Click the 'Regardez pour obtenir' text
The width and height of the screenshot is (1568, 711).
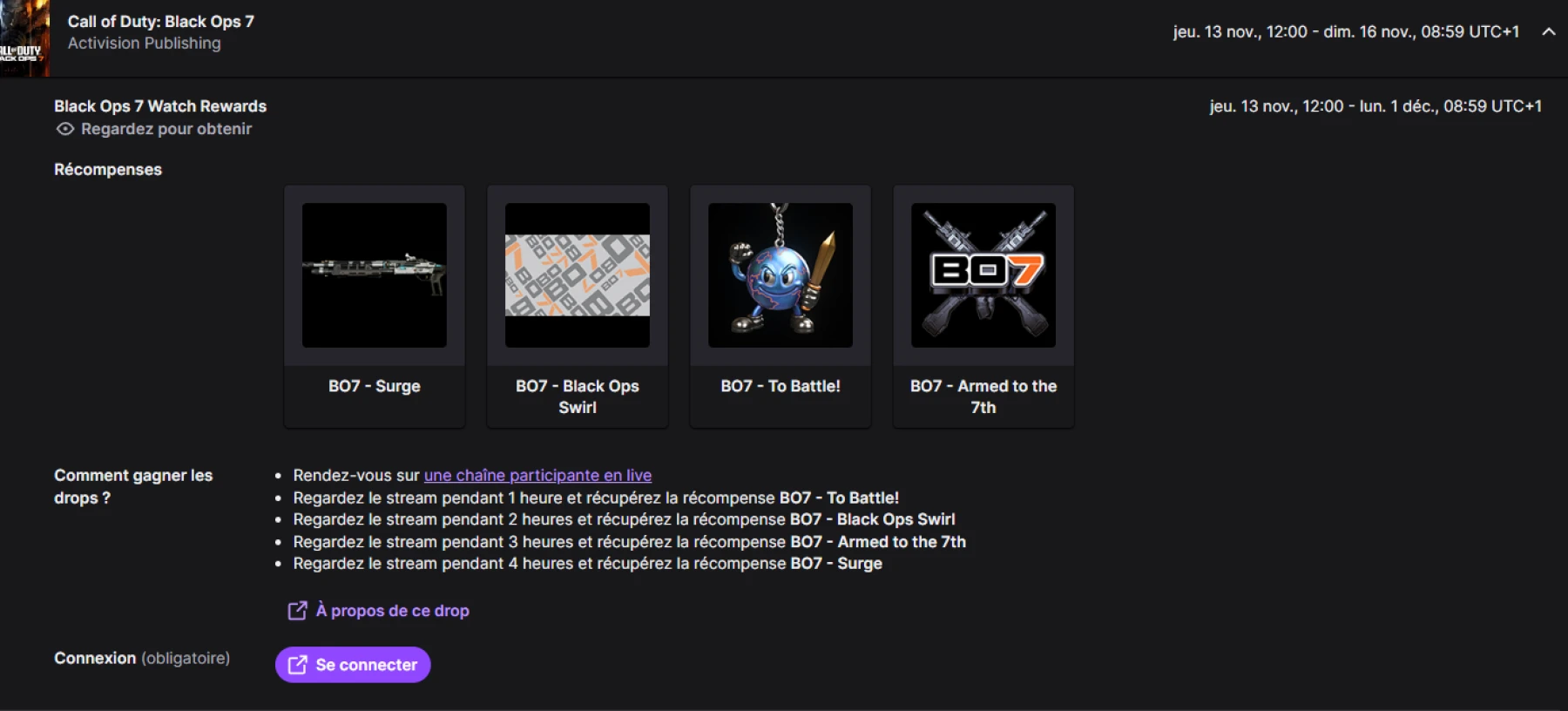(166, 129)
